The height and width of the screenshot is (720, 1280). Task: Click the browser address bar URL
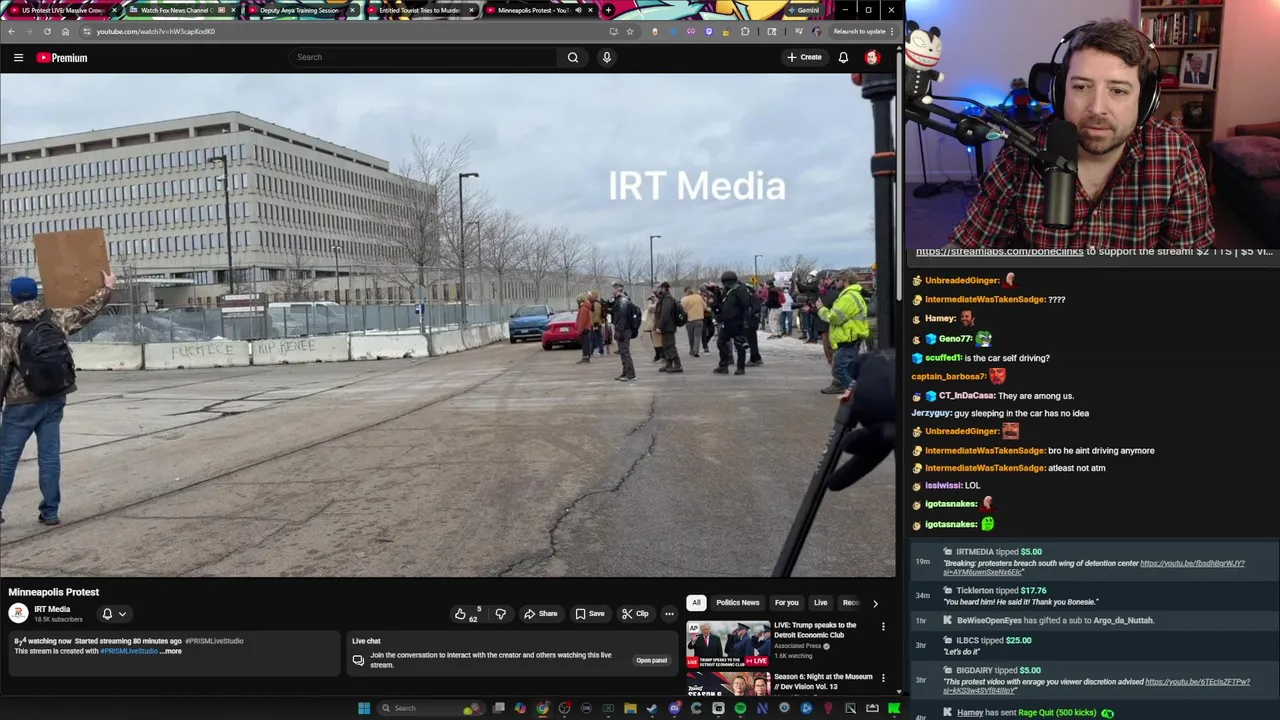pyautogui.click(x=155, y=31)
